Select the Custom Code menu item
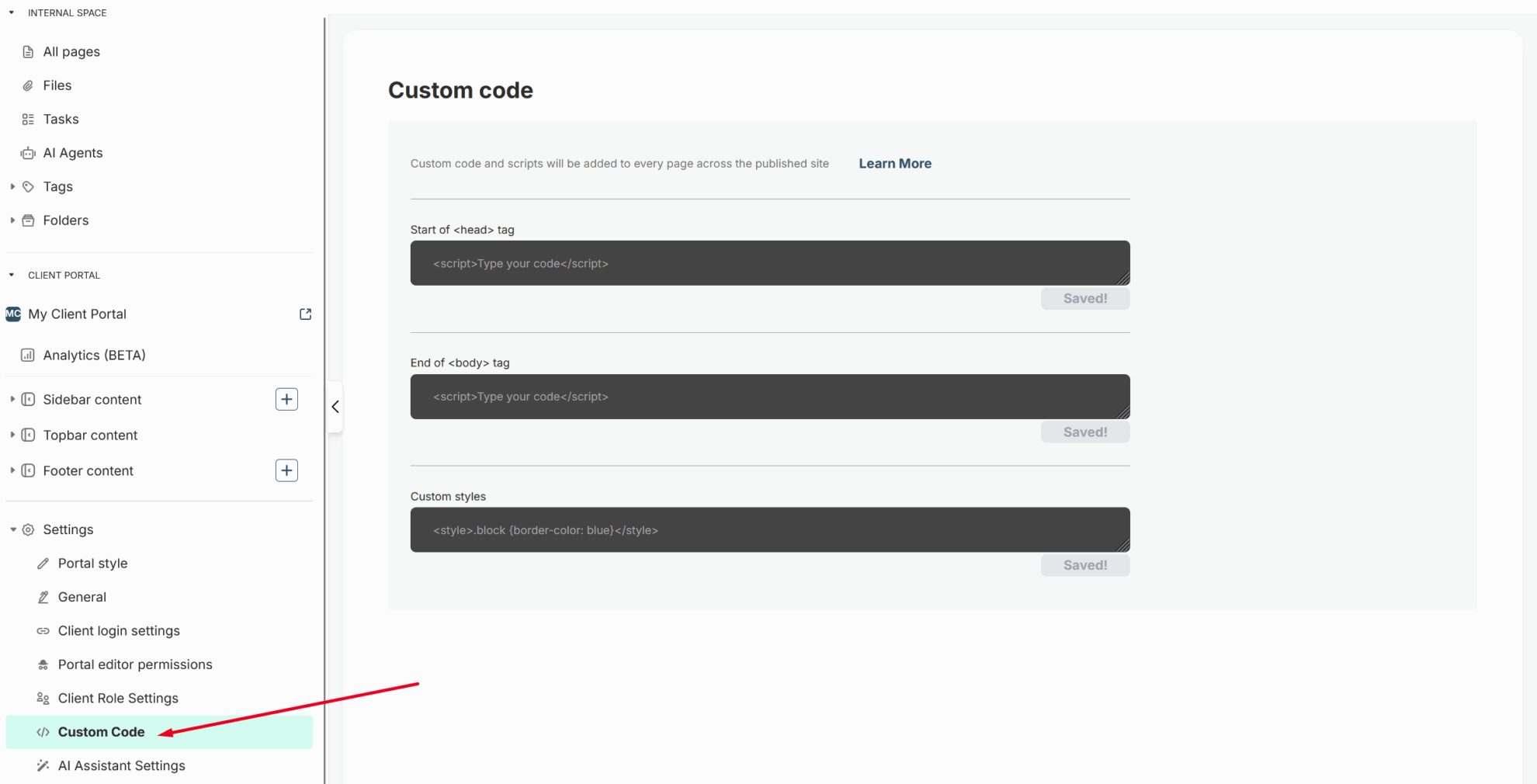1537x784 pixels. [x=159, y=732]
